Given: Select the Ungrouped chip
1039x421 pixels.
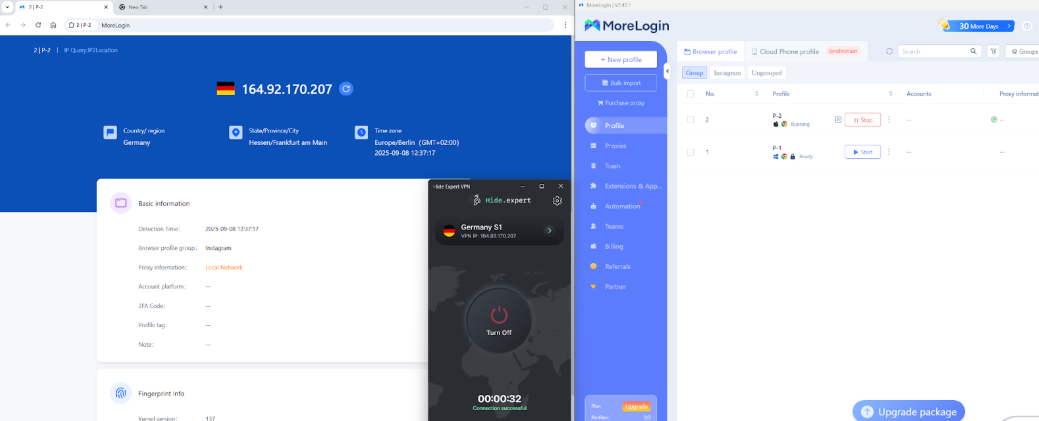Looking at the screenshot, I should click(767, 73).
